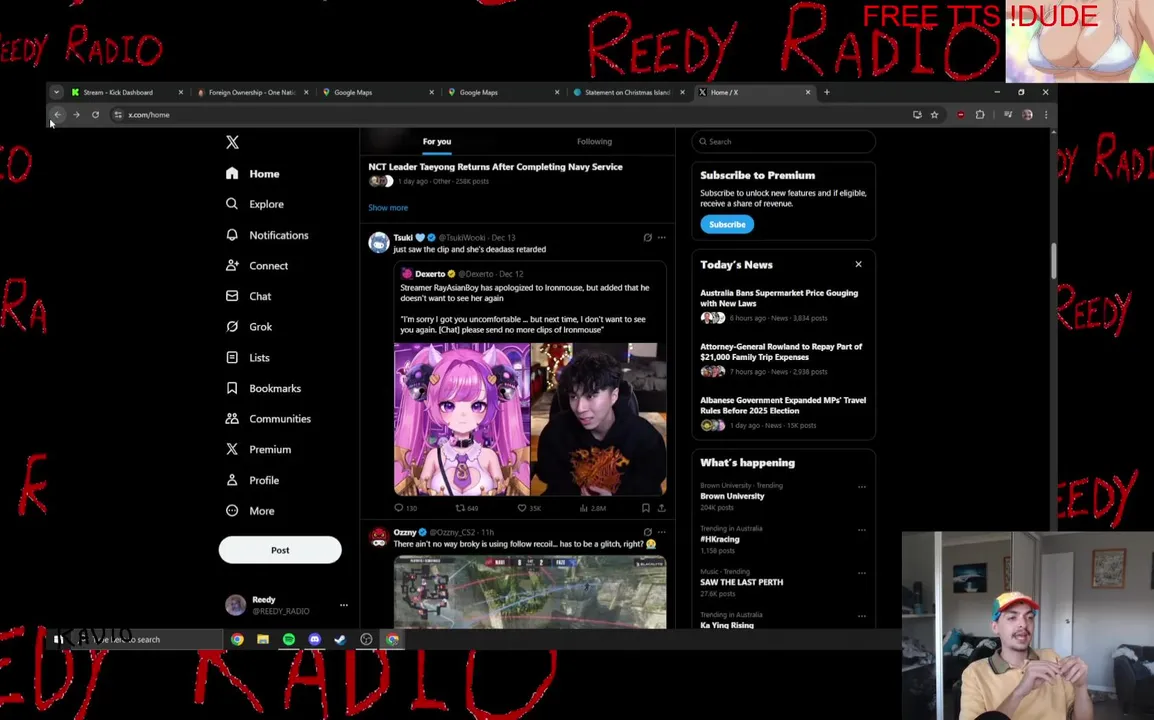Click reply icon on Tsuki's post
Image resolution: width=1154 pixels, height=720 pixels.
click(x=399, y=508)
